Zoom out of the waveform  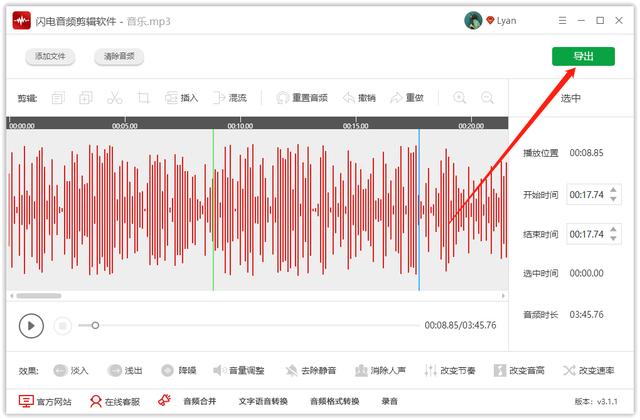coord(487,98)
